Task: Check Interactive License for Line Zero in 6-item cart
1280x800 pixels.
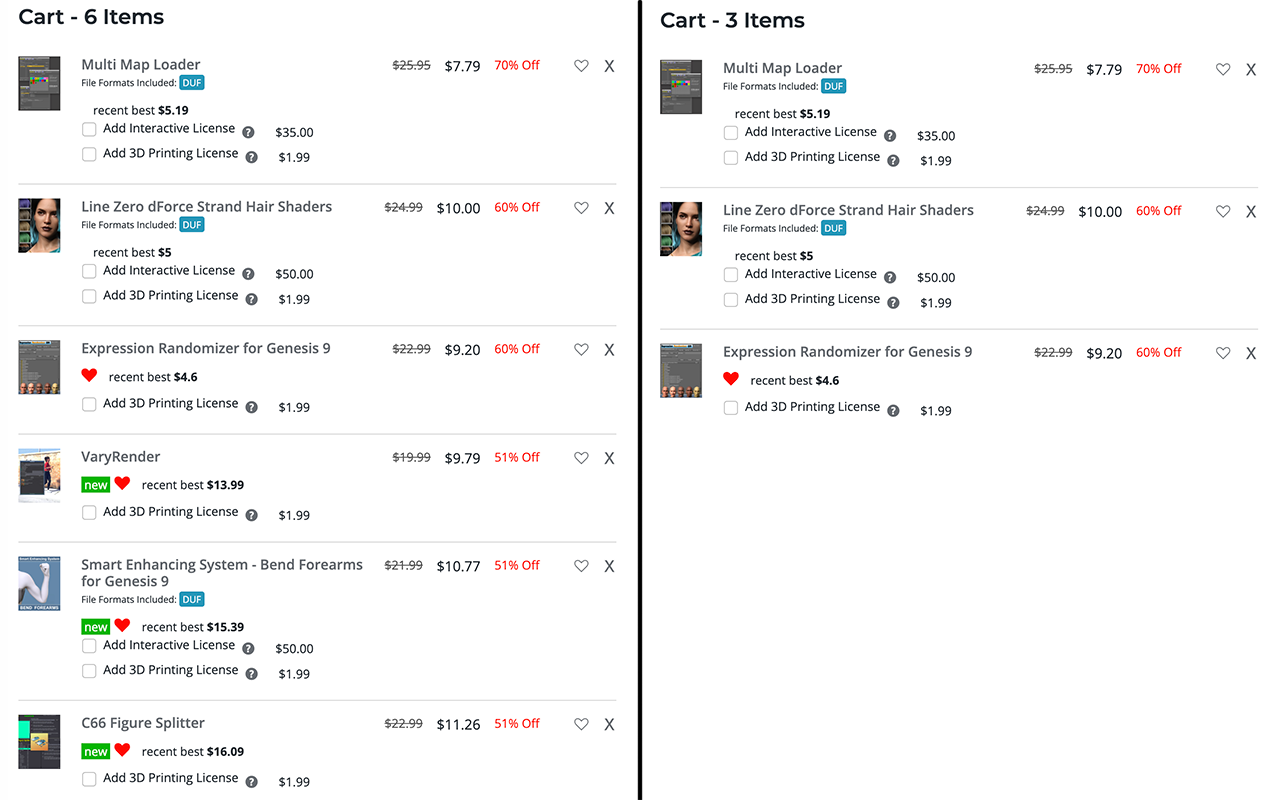Action: point(90,271)
